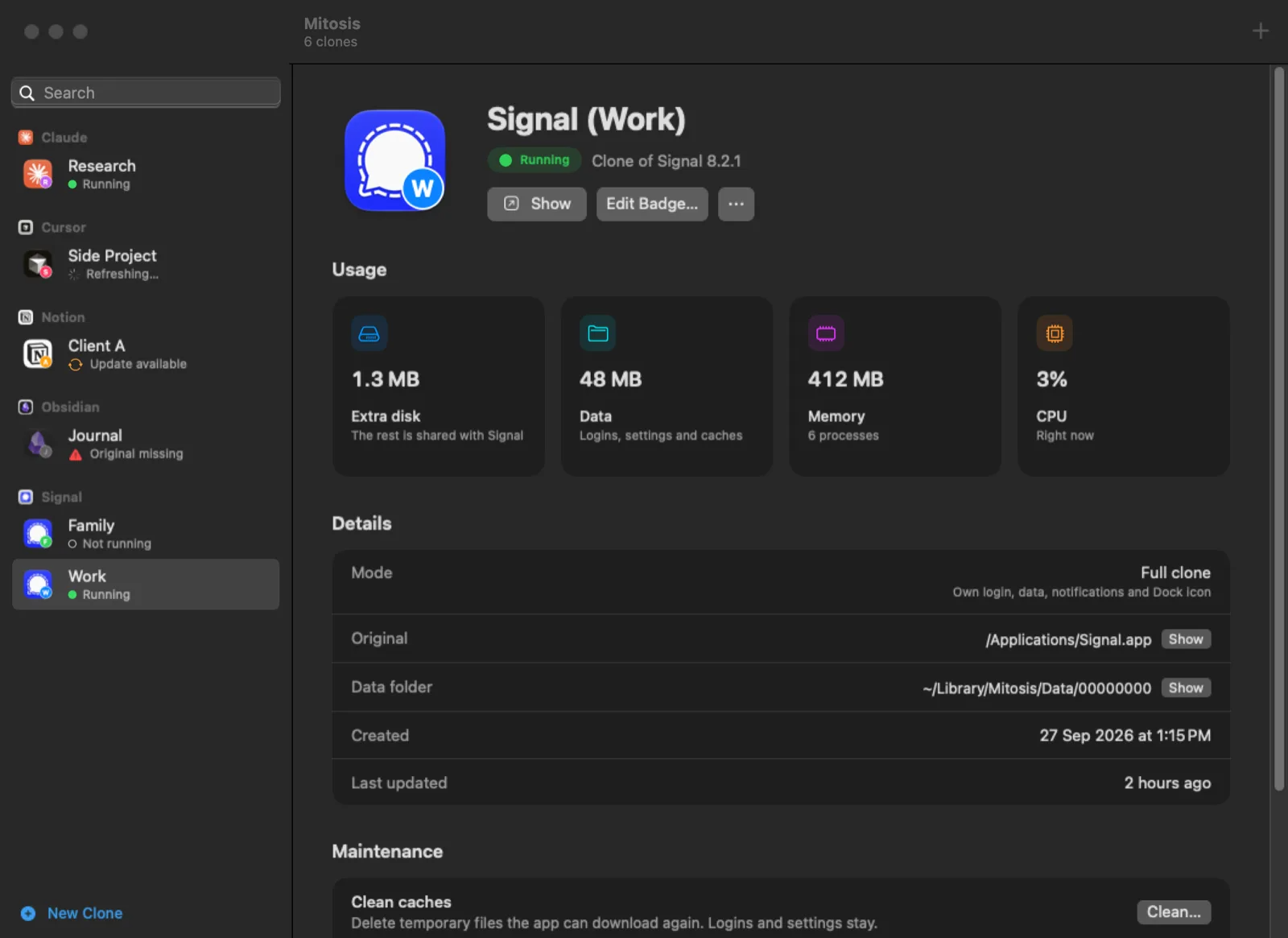
Task: Show original Signal.app in Finder
Action: 1186,639
